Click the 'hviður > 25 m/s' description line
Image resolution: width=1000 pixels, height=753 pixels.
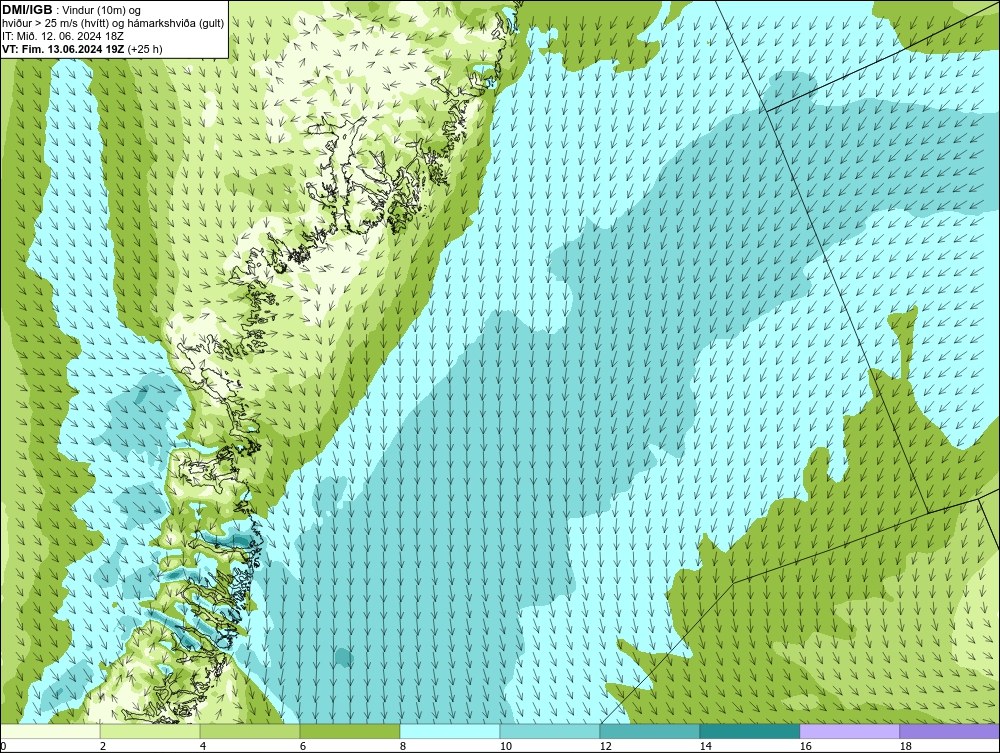tap(113, 23)
